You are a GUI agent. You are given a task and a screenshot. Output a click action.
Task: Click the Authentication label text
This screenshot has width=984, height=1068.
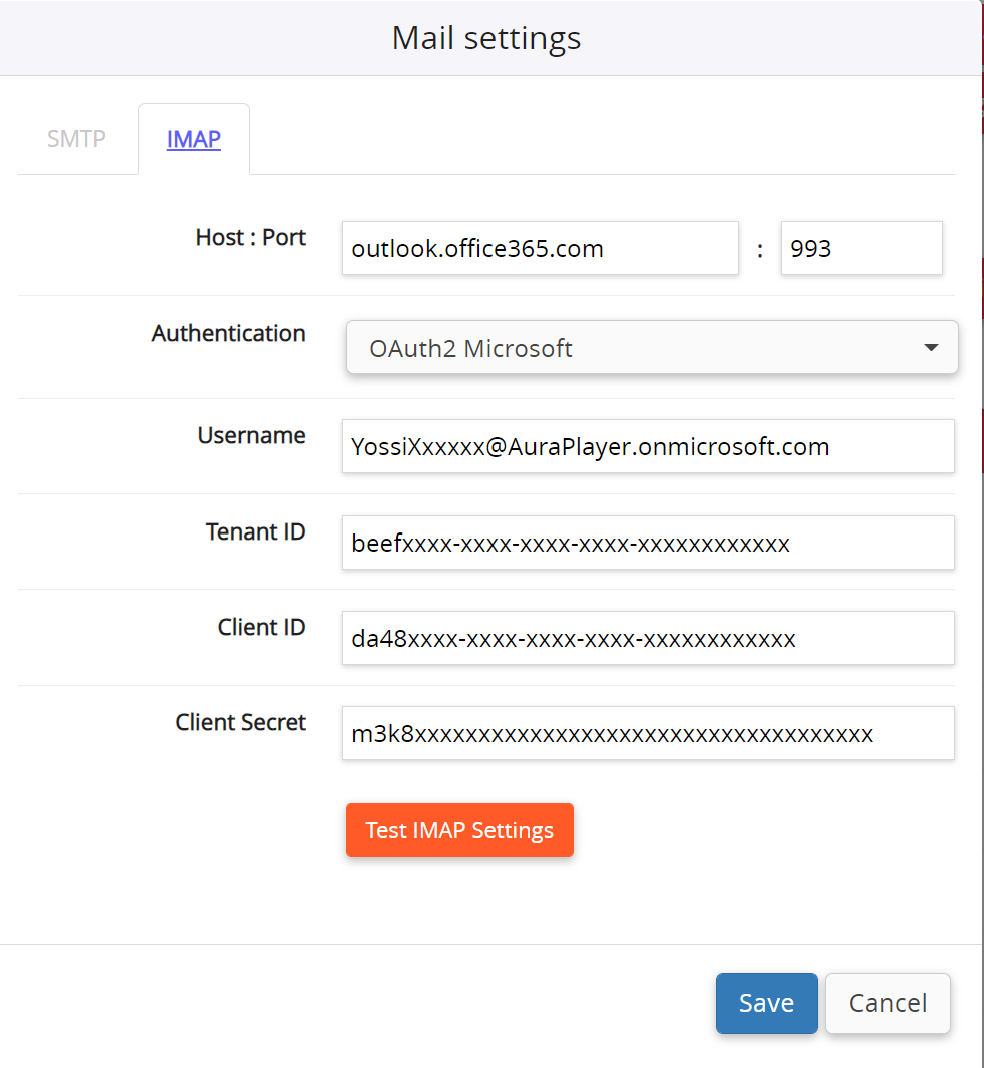click(228, 333)
